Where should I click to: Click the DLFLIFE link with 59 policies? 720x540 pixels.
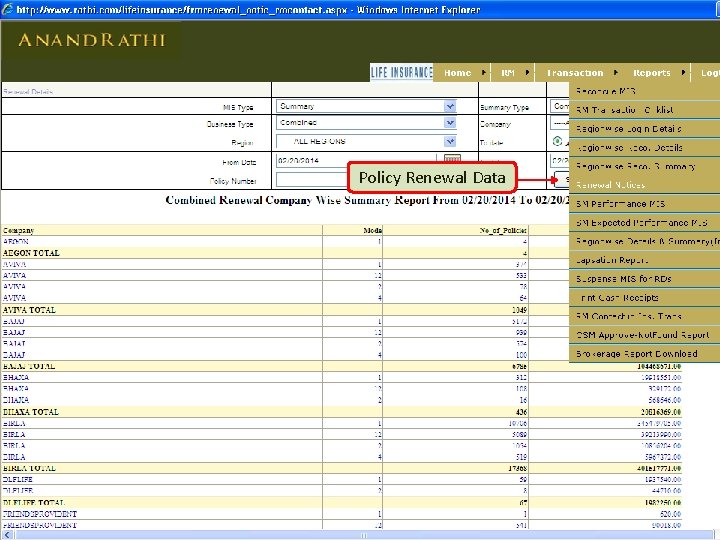[17, 479]
